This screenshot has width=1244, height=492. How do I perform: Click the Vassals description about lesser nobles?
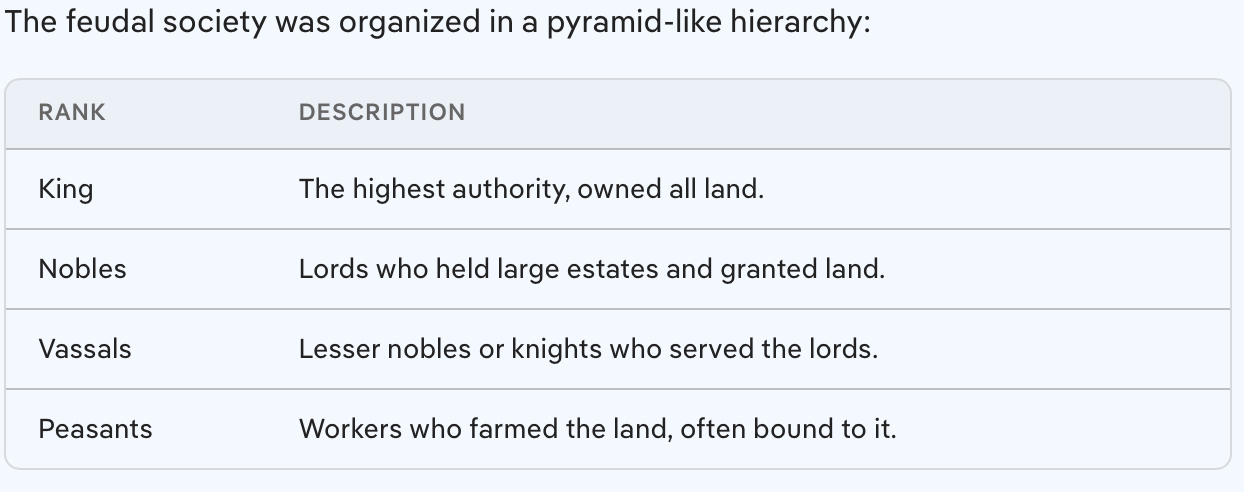(588, 349)
